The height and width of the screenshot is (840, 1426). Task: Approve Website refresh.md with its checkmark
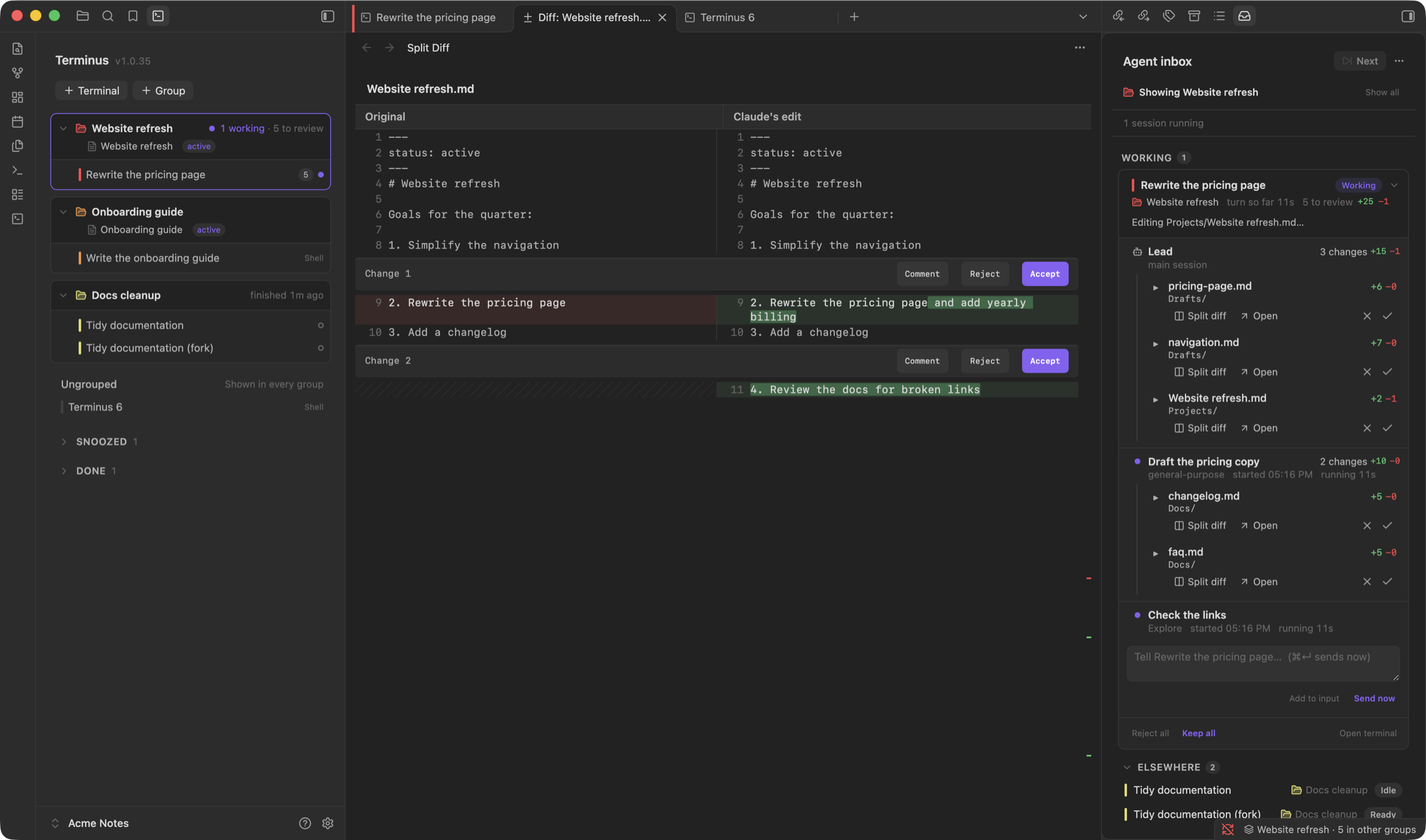pyautogui.click(x=1387, y=428)
